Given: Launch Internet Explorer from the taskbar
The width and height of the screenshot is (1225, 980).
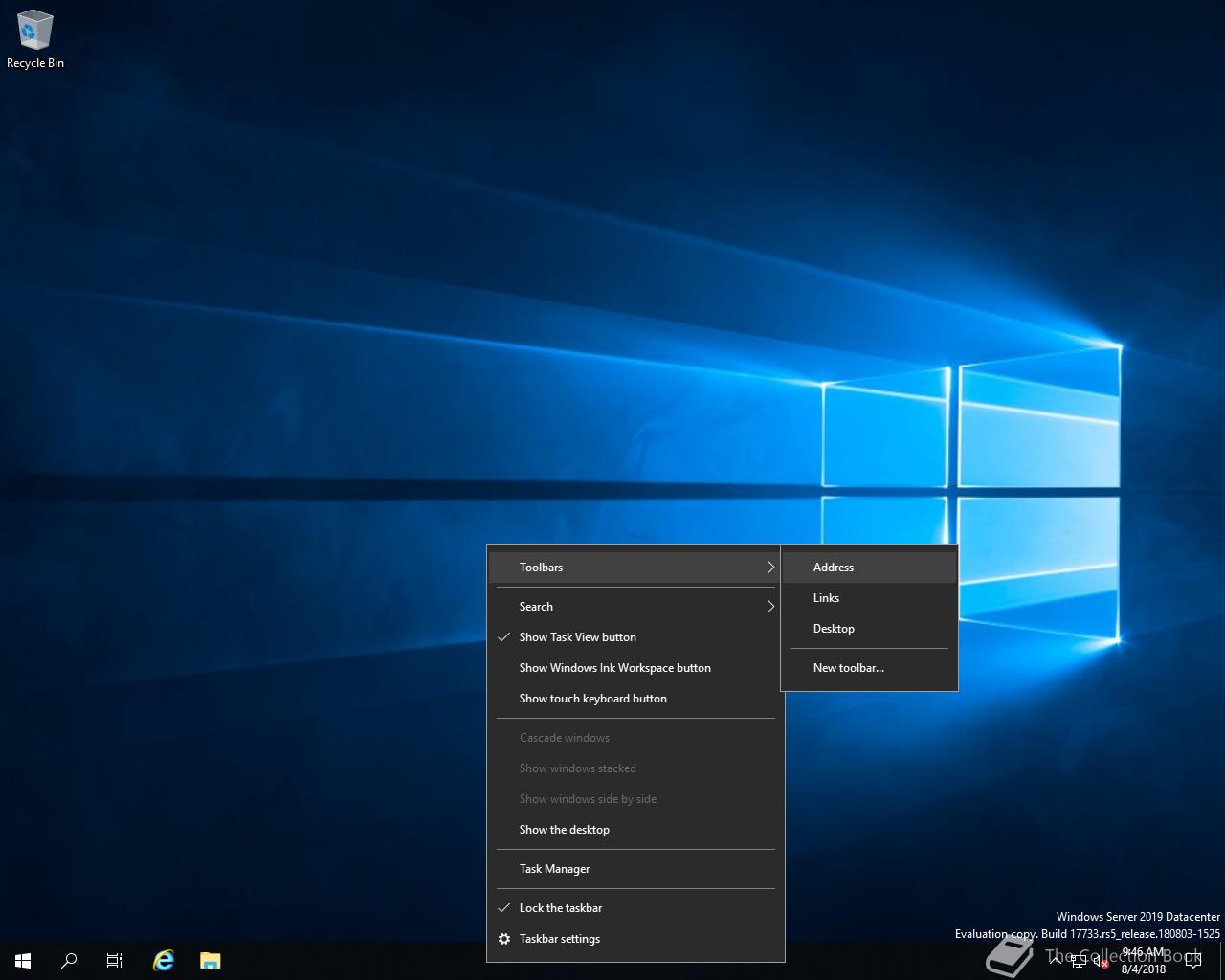Looking at the screenshot, I should click(164, 960).
